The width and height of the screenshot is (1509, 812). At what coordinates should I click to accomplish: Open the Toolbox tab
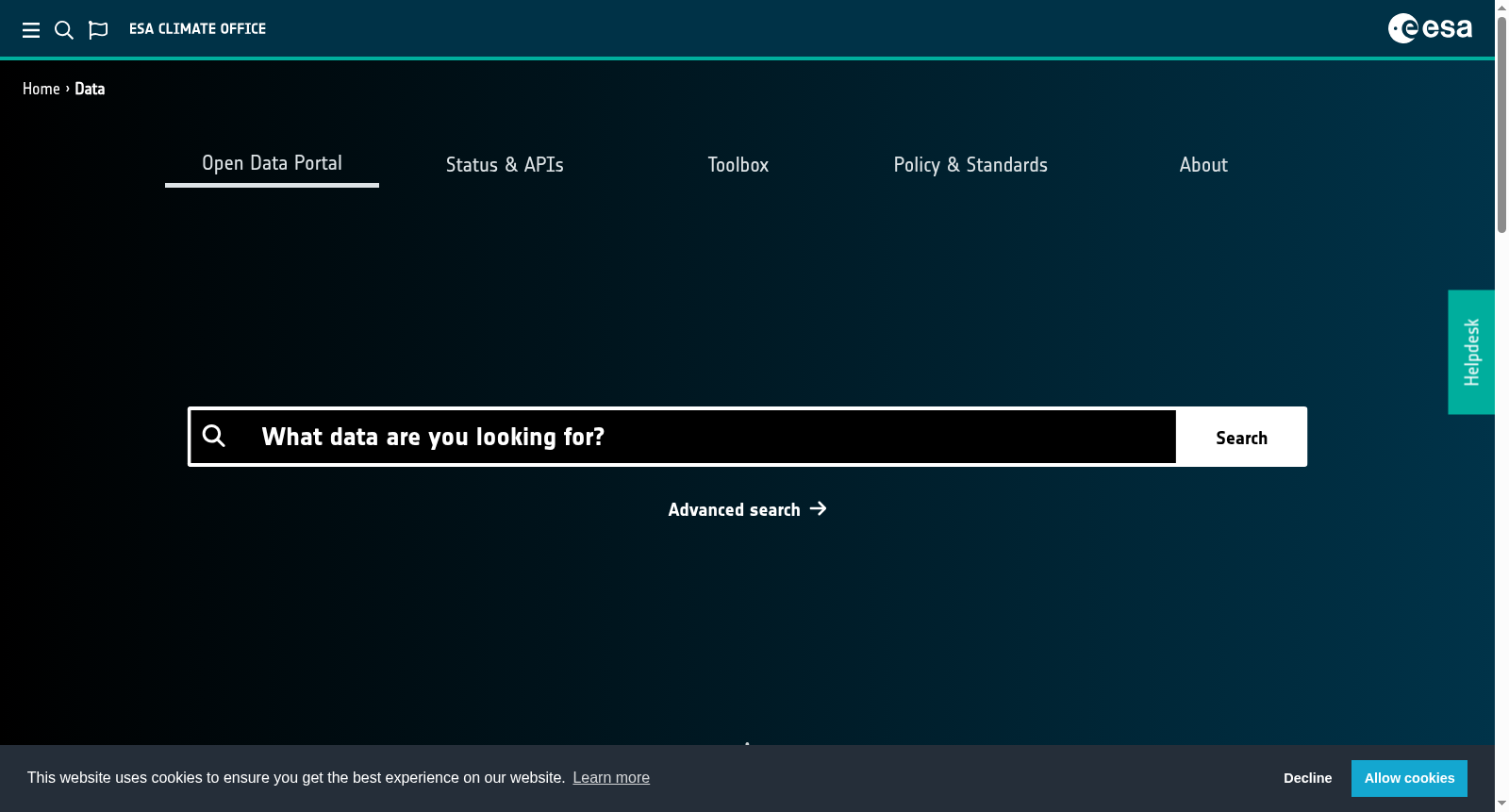738,165
